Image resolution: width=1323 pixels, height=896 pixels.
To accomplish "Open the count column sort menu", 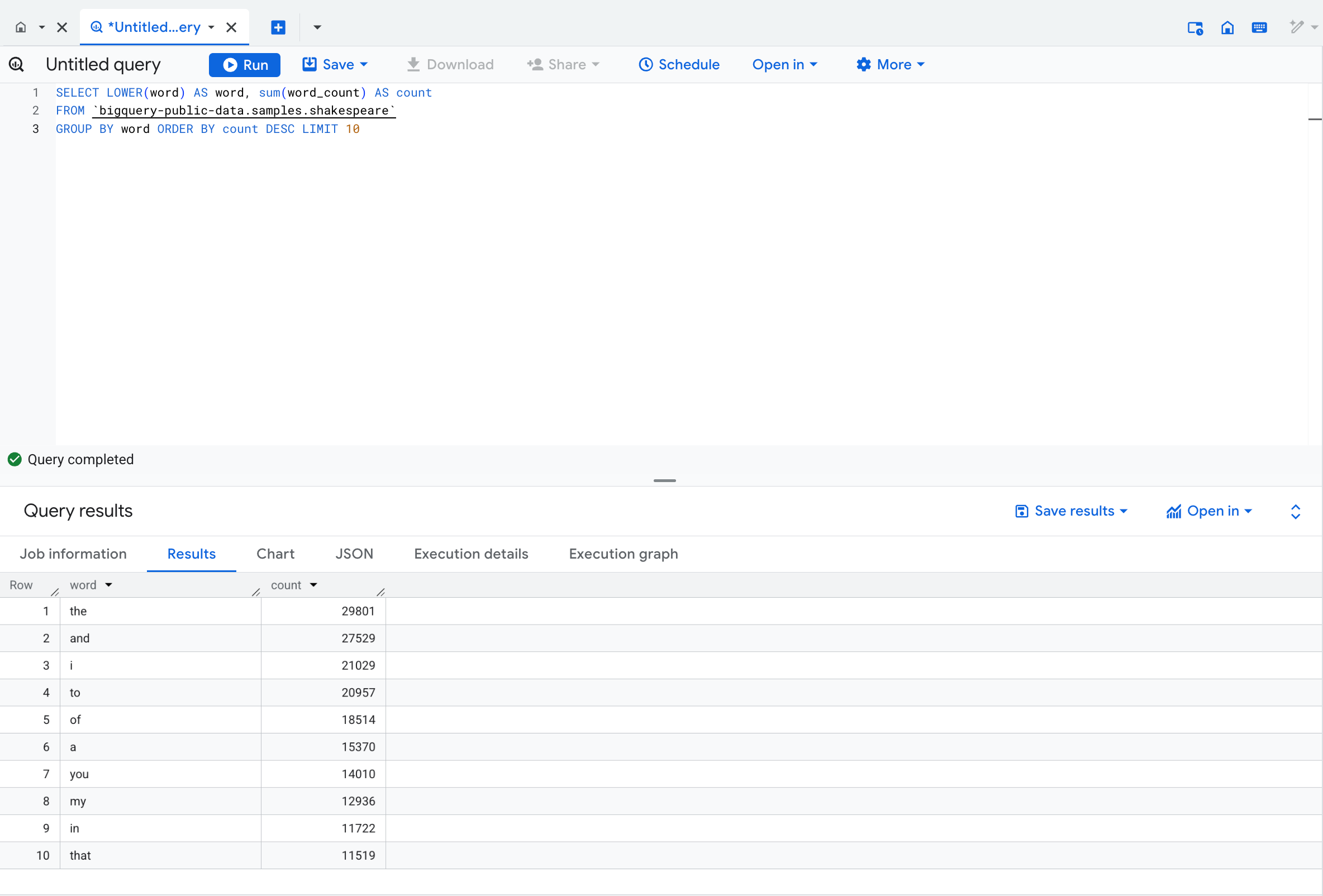I will pyautogui.click(x=313, y=585).
